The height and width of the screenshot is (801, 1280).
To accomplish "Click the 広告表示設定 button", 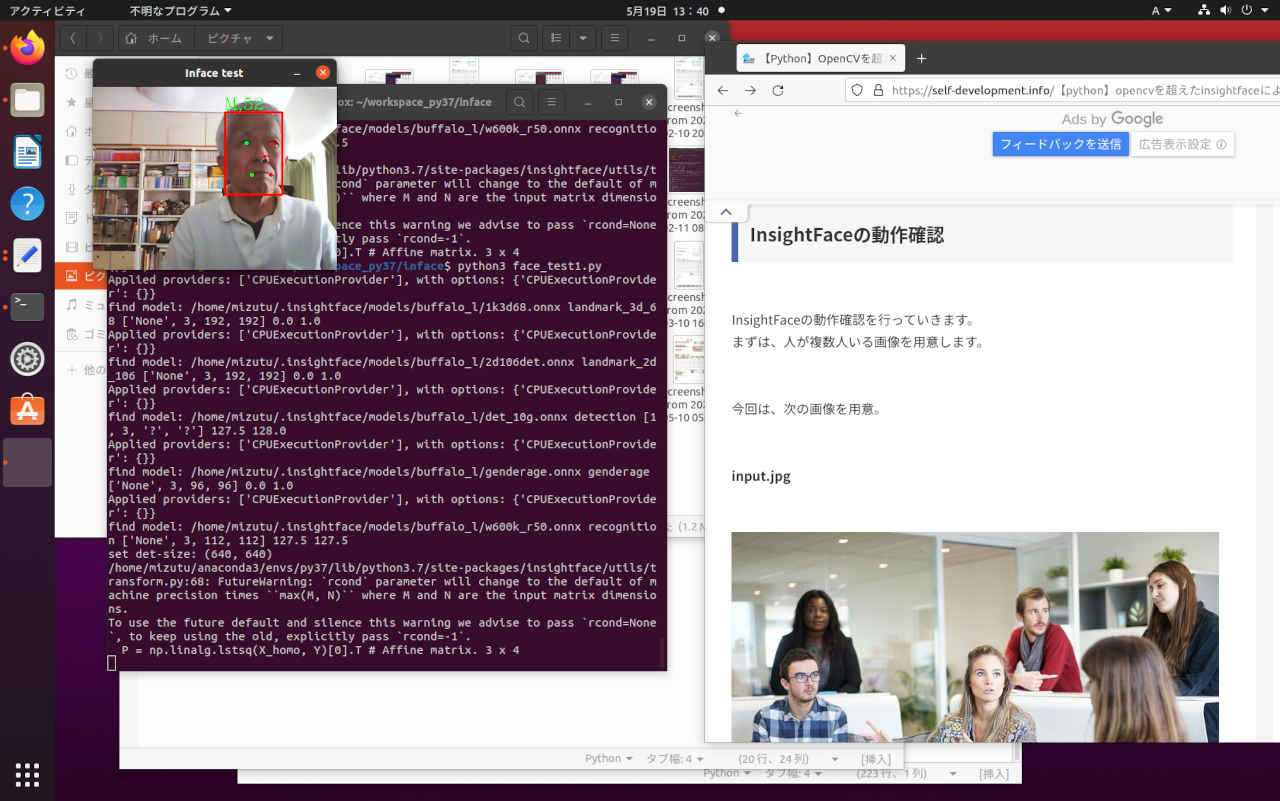I will (x=1182, y=144).
